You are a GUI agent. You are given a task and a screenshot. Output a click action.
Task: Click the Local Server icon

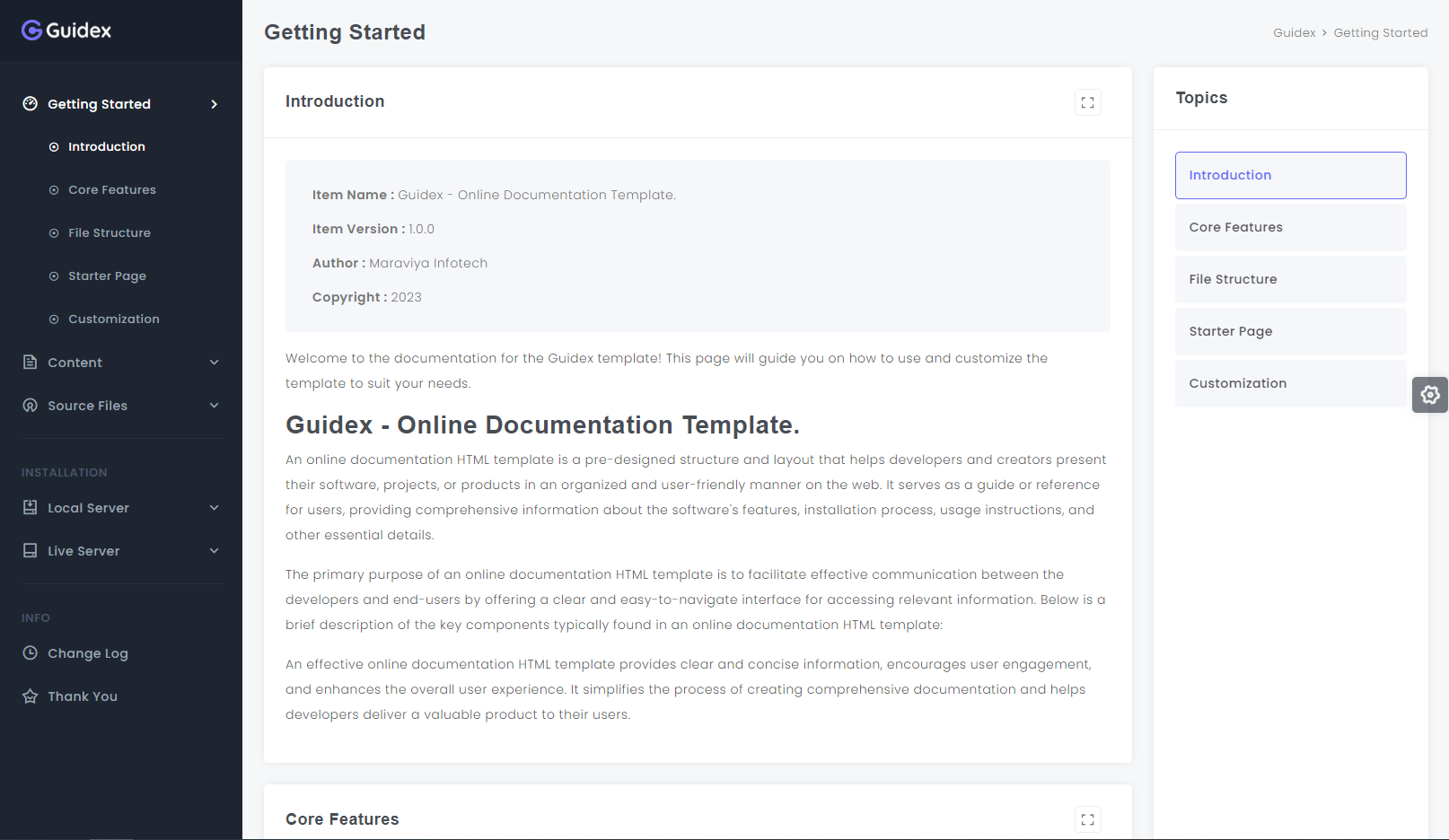click(31, 508)
